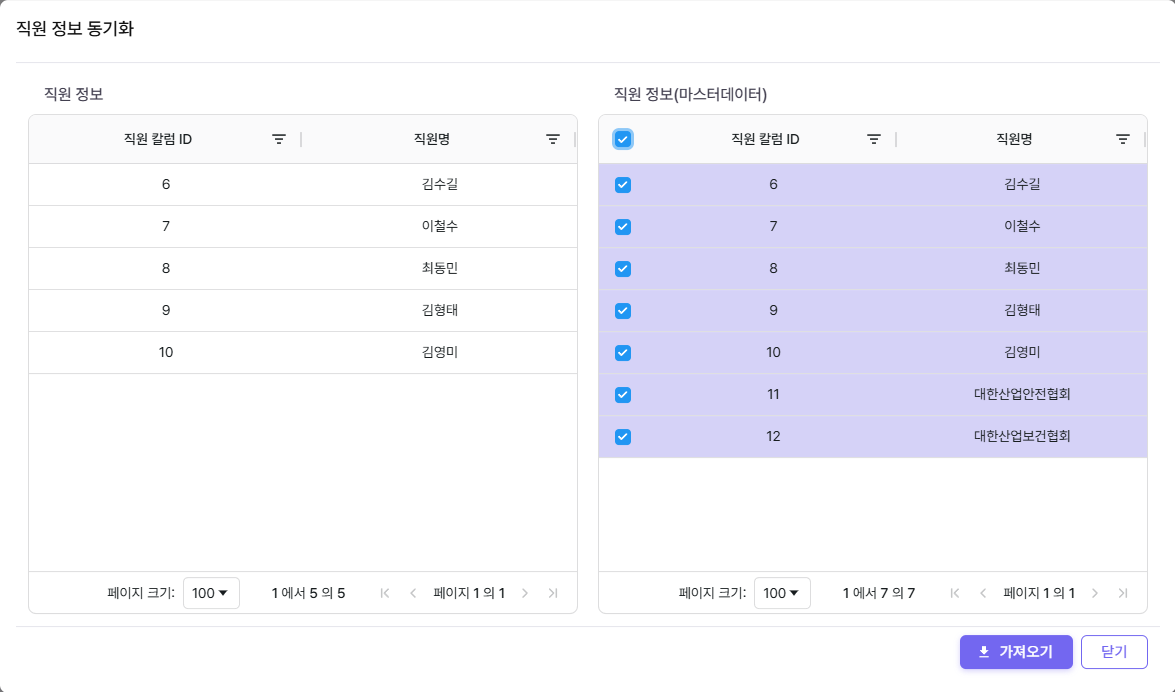Viewport: 1175px width, 692px height.
Task: Deselect the checkbox for 대한산업보건협회
Action: [623, 437]
